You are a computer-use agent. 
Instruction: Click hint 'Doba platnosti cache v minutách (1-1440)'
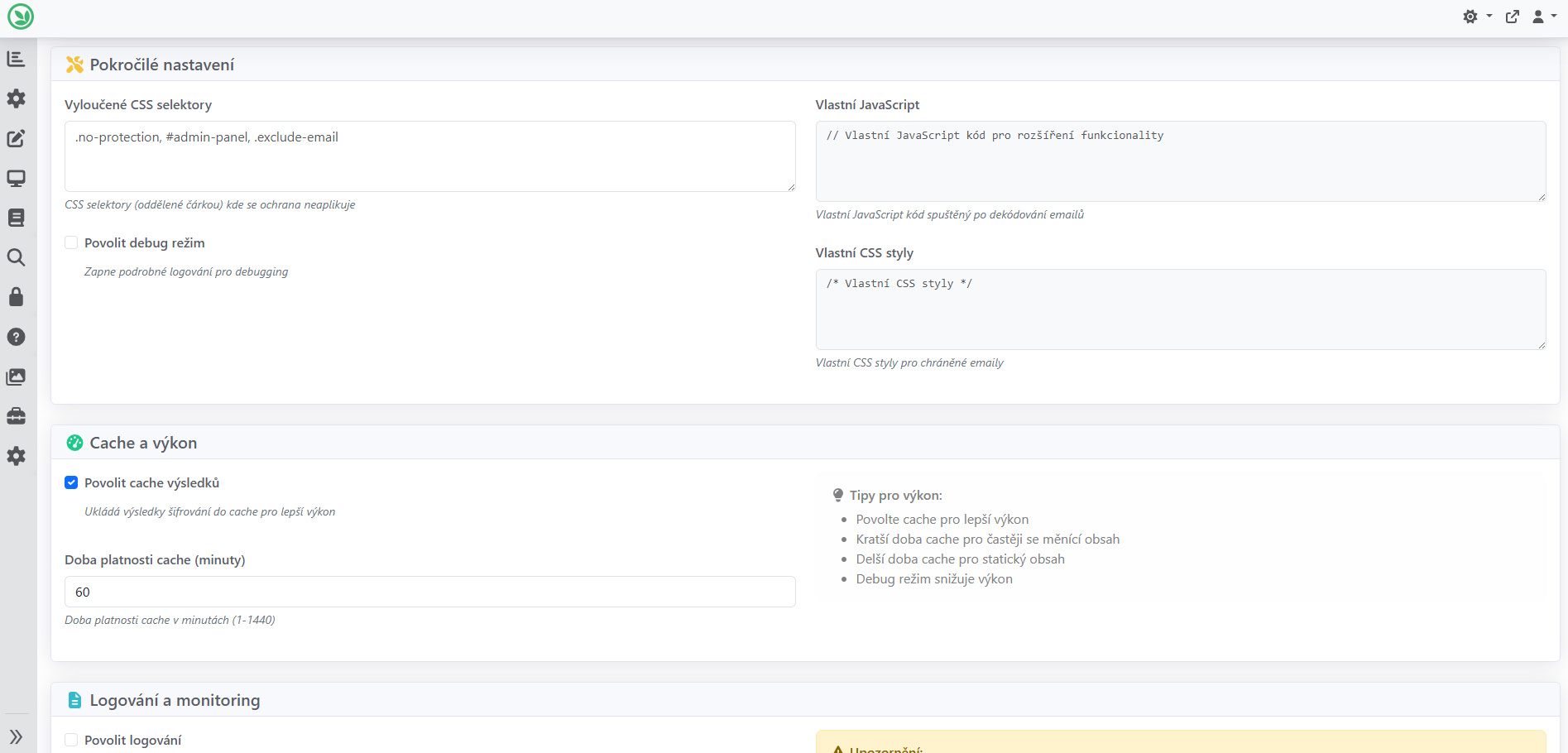click(x=170, y=620)
